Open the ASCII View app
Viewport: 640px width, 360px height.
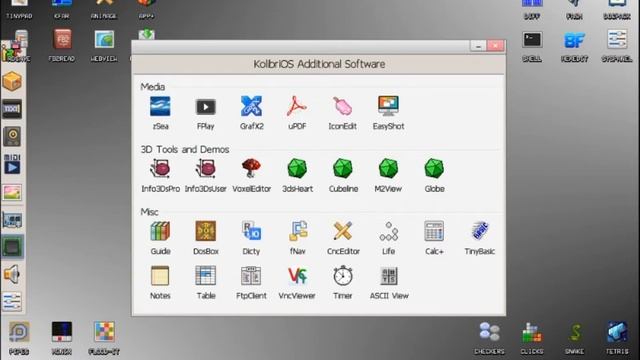389,276
